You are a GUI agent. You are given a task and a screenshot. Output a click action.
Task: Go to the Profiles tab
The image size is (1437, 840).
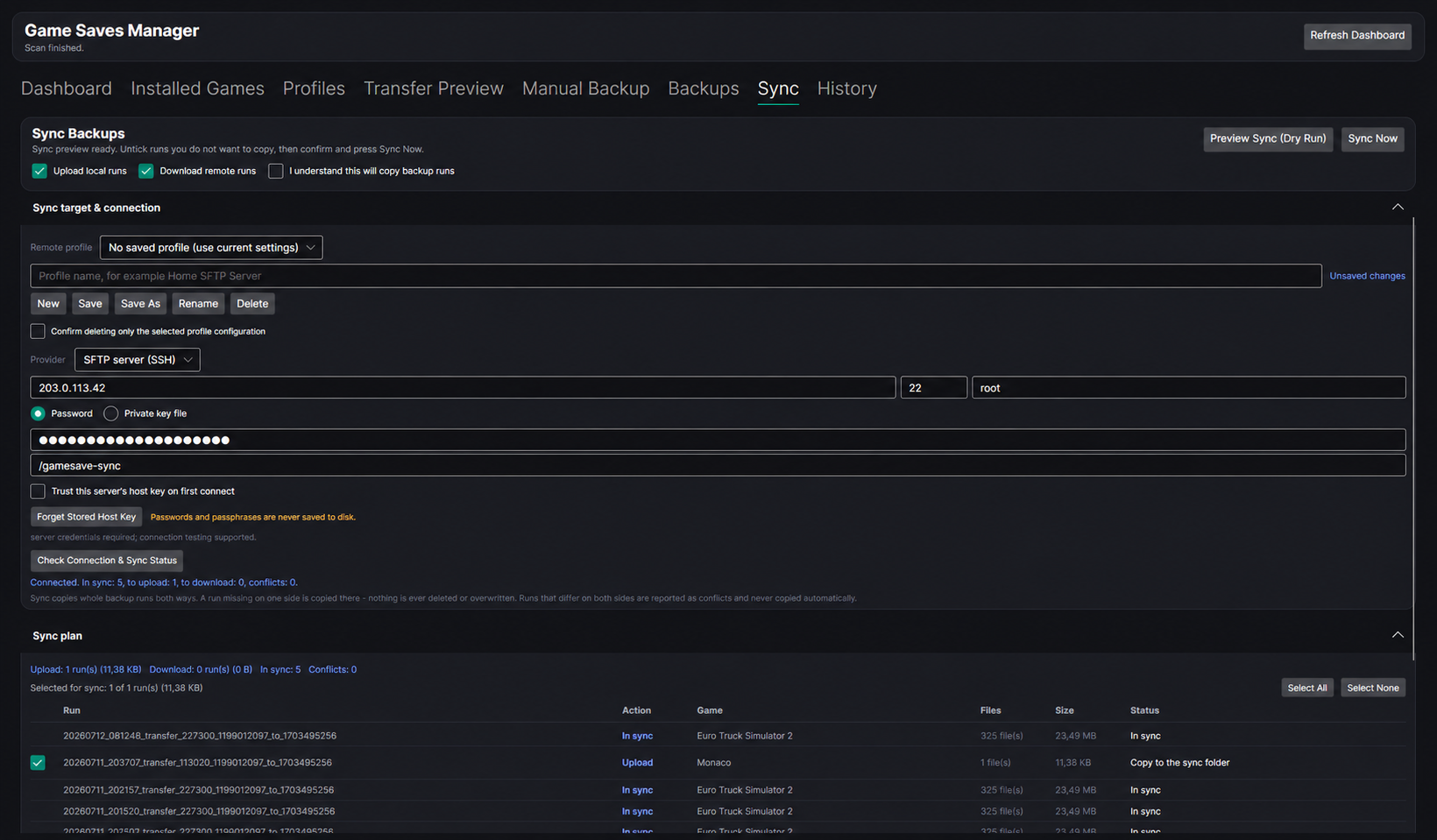(x=314, y=88)
